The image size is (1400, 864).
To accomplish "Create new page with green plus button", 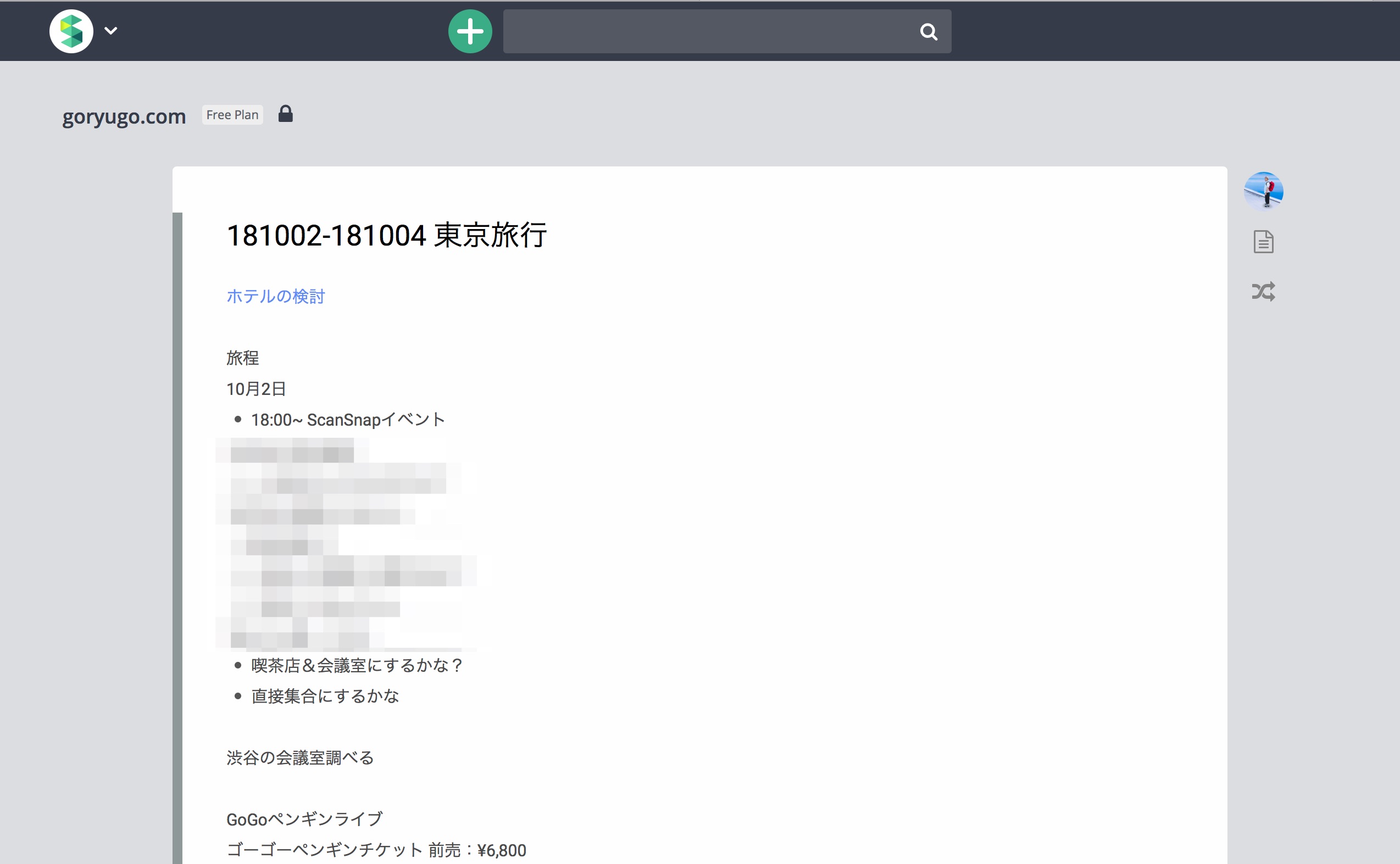I will pyautogui.click(x=470, y=31).
